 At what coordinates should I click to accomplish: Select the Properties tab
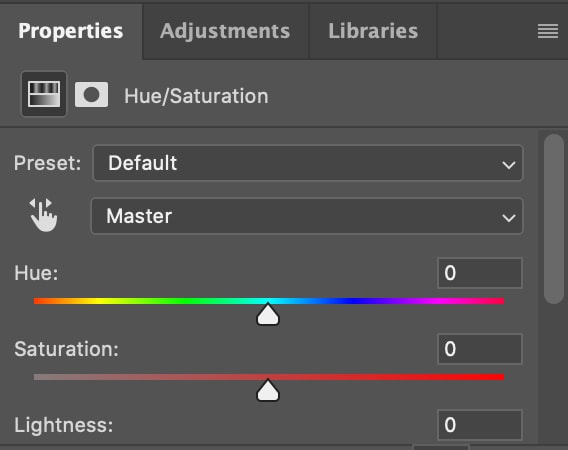point(71,31)
